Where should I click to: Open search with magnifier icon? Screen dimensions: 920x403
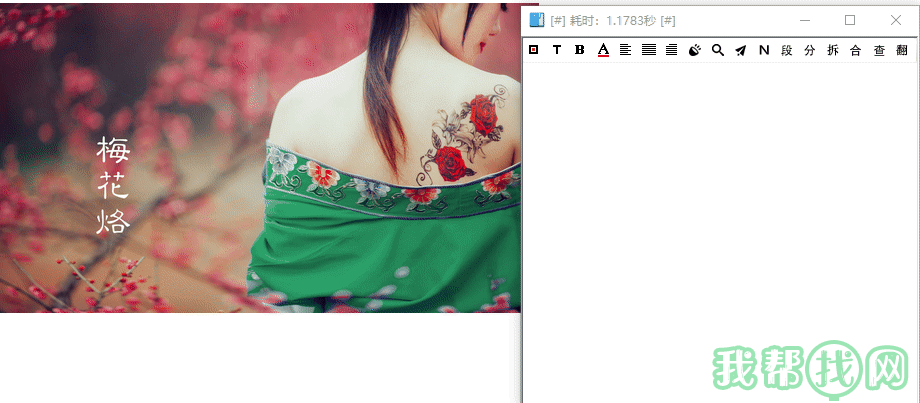click(717, 50)
